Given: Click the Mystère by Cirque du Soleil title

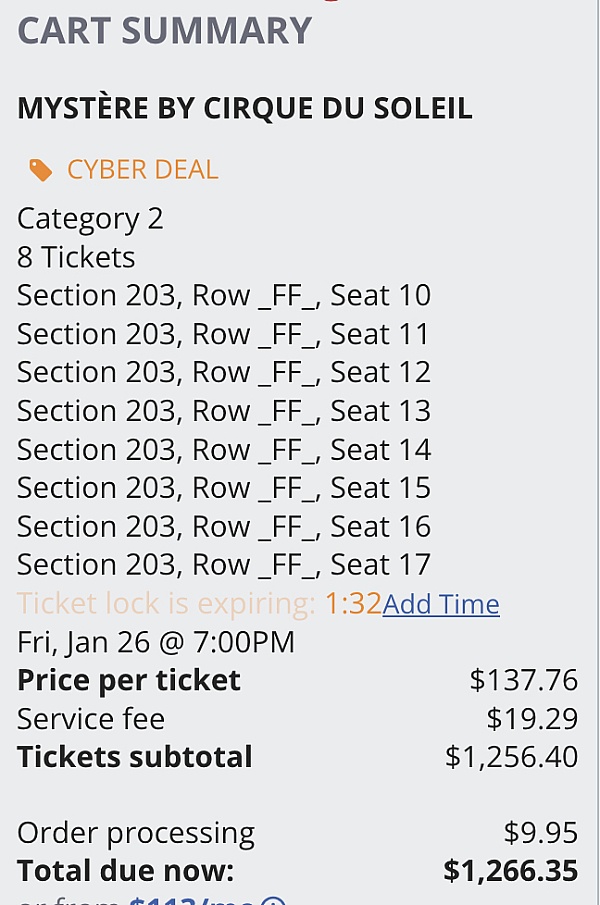Looking at the screenshot, I should click(x=245, y=108).
